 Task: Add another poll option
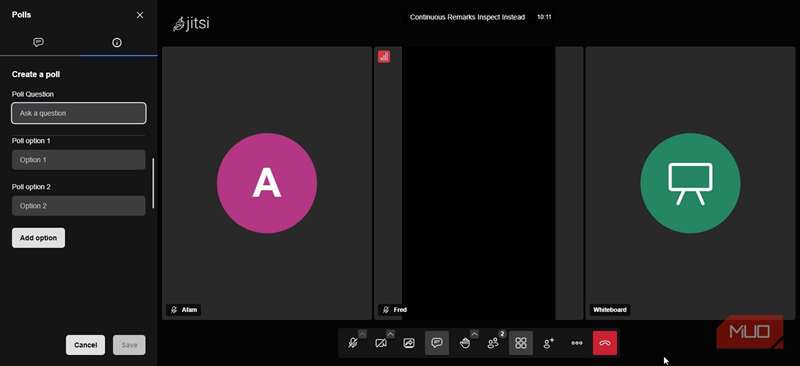[38, 238]
